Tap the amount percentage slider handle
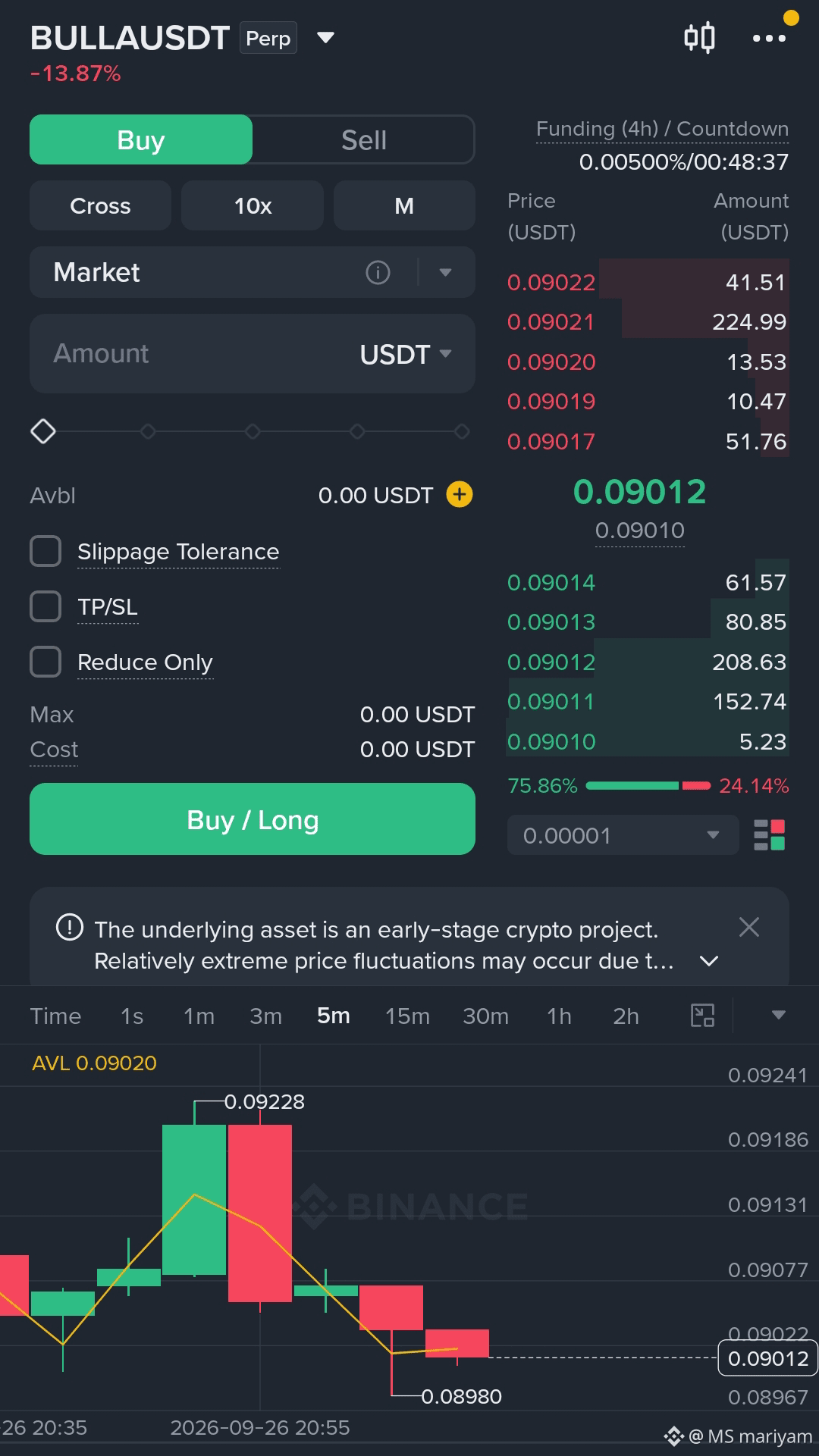 coord(43,431)
